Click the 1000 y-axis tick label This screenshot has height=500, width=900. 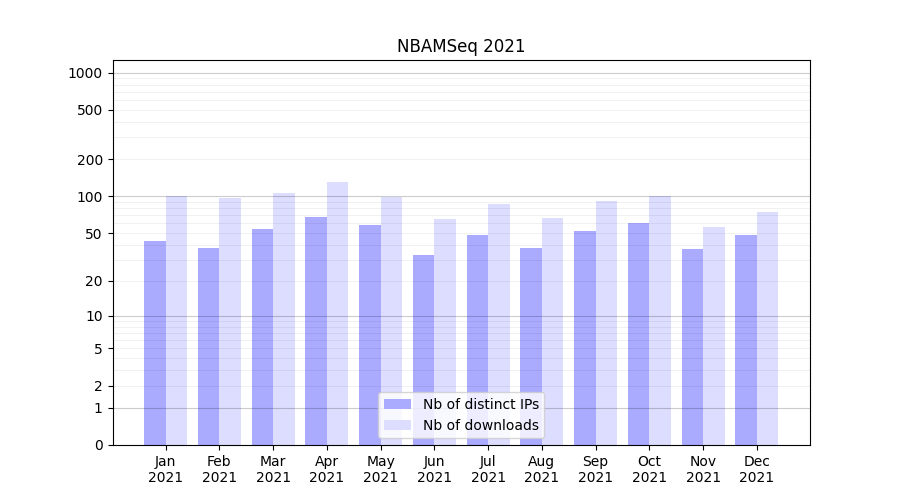tap(85, 73)
